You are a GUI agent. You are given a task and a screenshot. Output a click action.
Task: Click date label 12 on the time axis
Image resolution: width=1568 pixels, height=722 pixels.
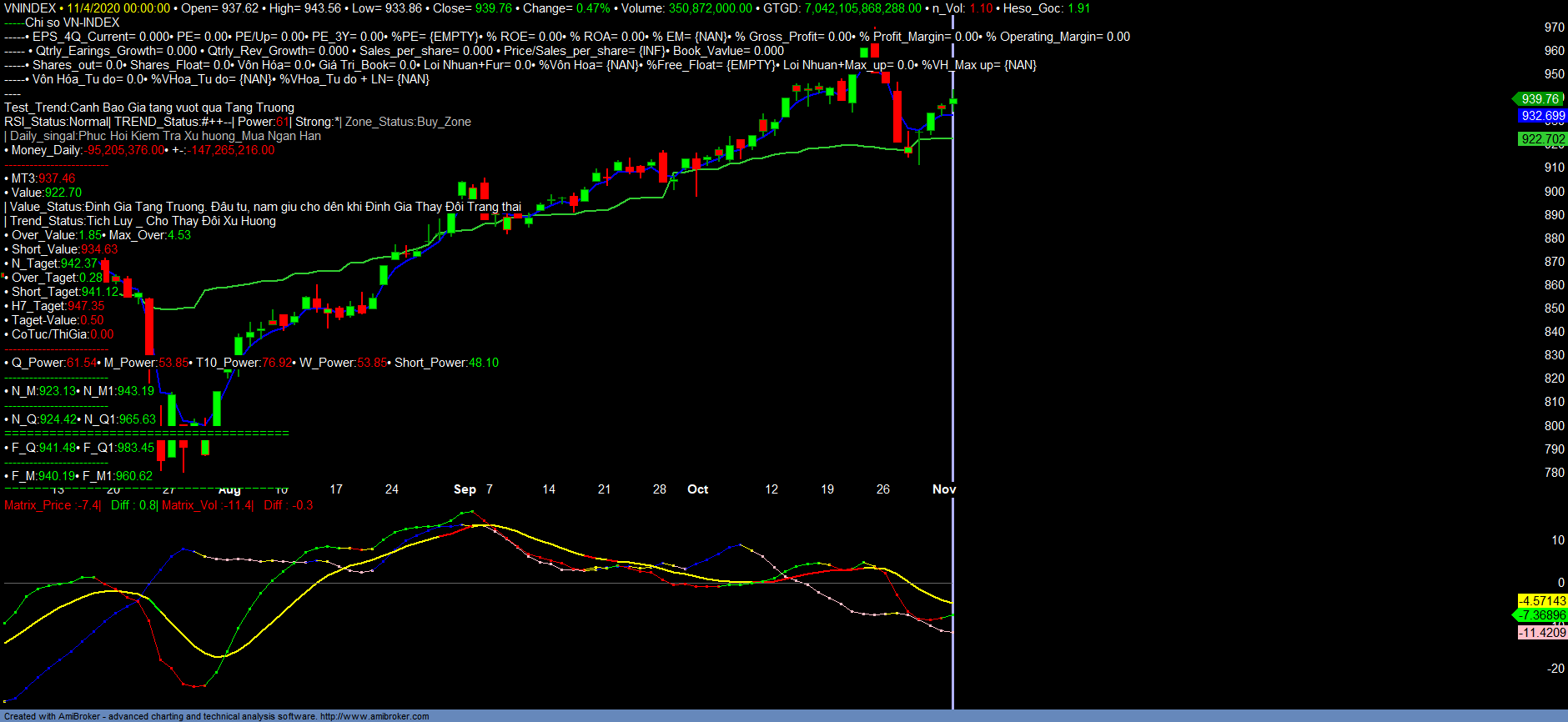coord(771,489)
